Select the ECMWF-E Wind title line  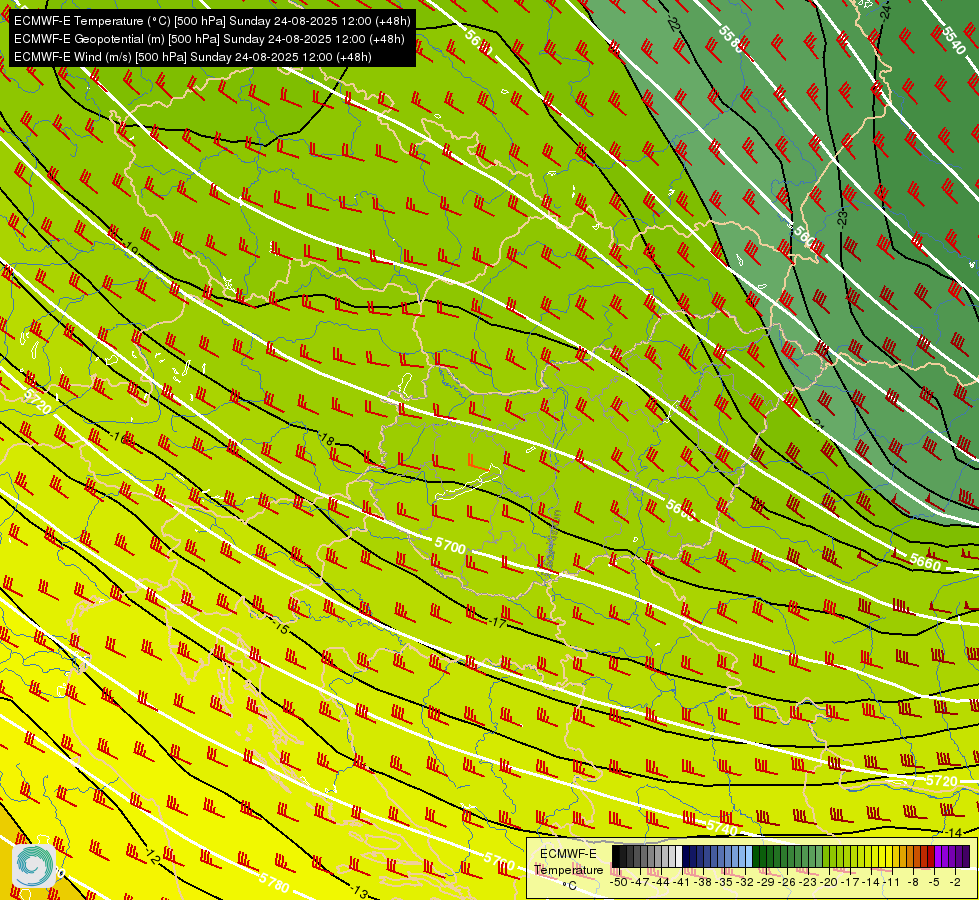pyautogui.click(x=193, y=57)
